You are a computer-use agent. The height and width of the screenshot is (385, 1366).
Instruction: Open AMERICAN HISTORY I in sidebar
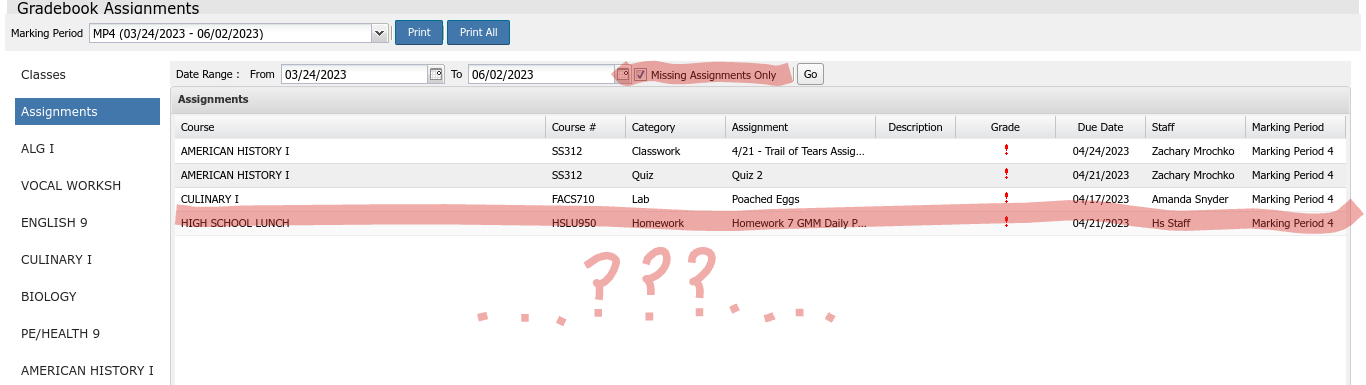(87, 370)
